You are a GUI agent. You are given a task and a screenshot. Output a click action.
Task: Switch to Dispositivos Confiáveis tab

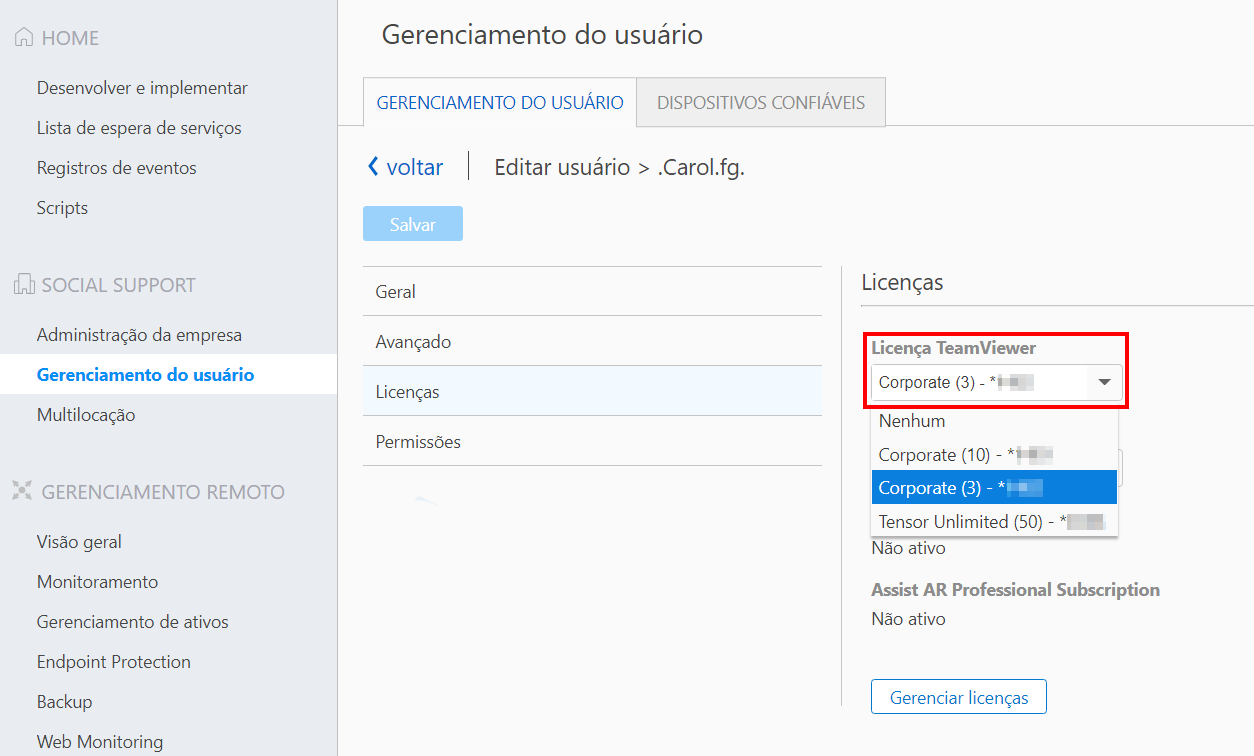tap(761, 103)
